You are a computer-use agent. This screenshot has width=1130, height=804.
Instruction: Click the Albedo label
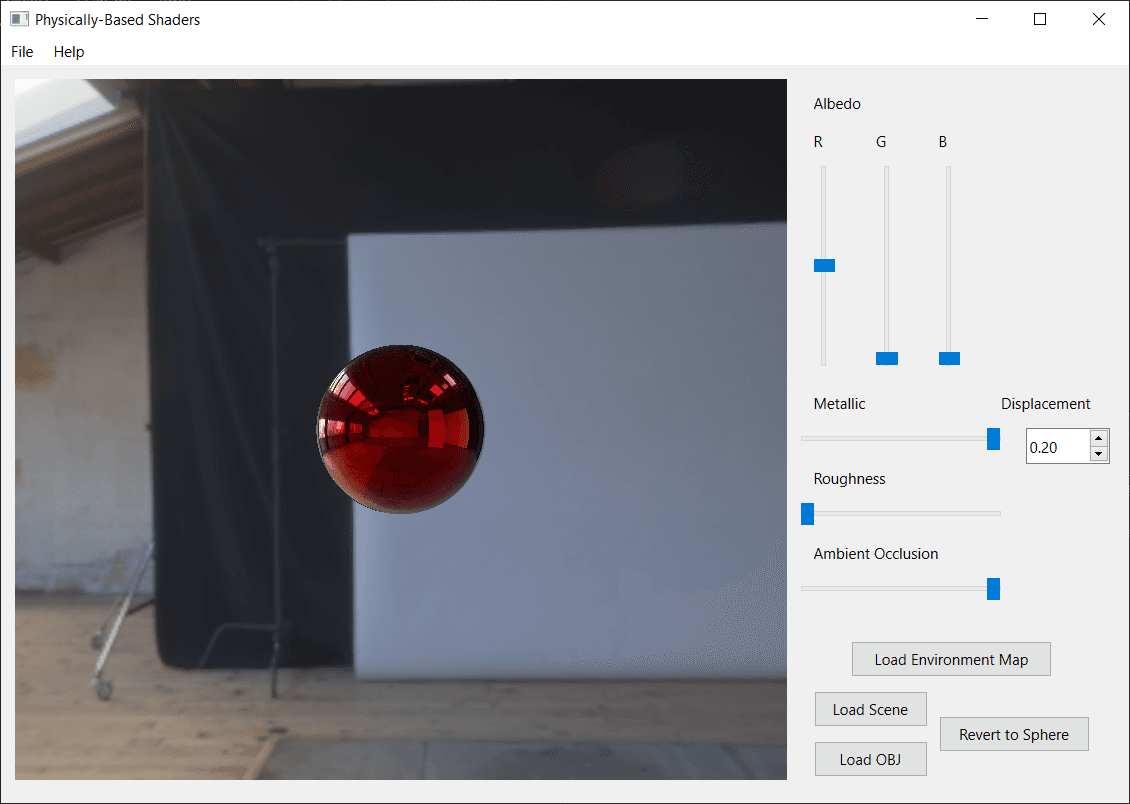837,104
